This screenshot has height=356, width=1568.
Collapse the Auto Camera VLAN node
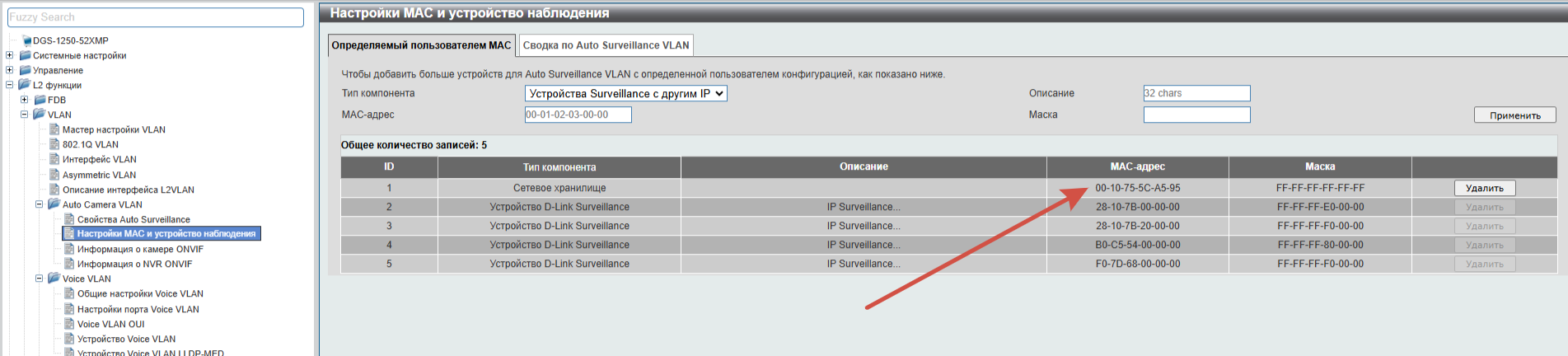click(x=39, y=204)
